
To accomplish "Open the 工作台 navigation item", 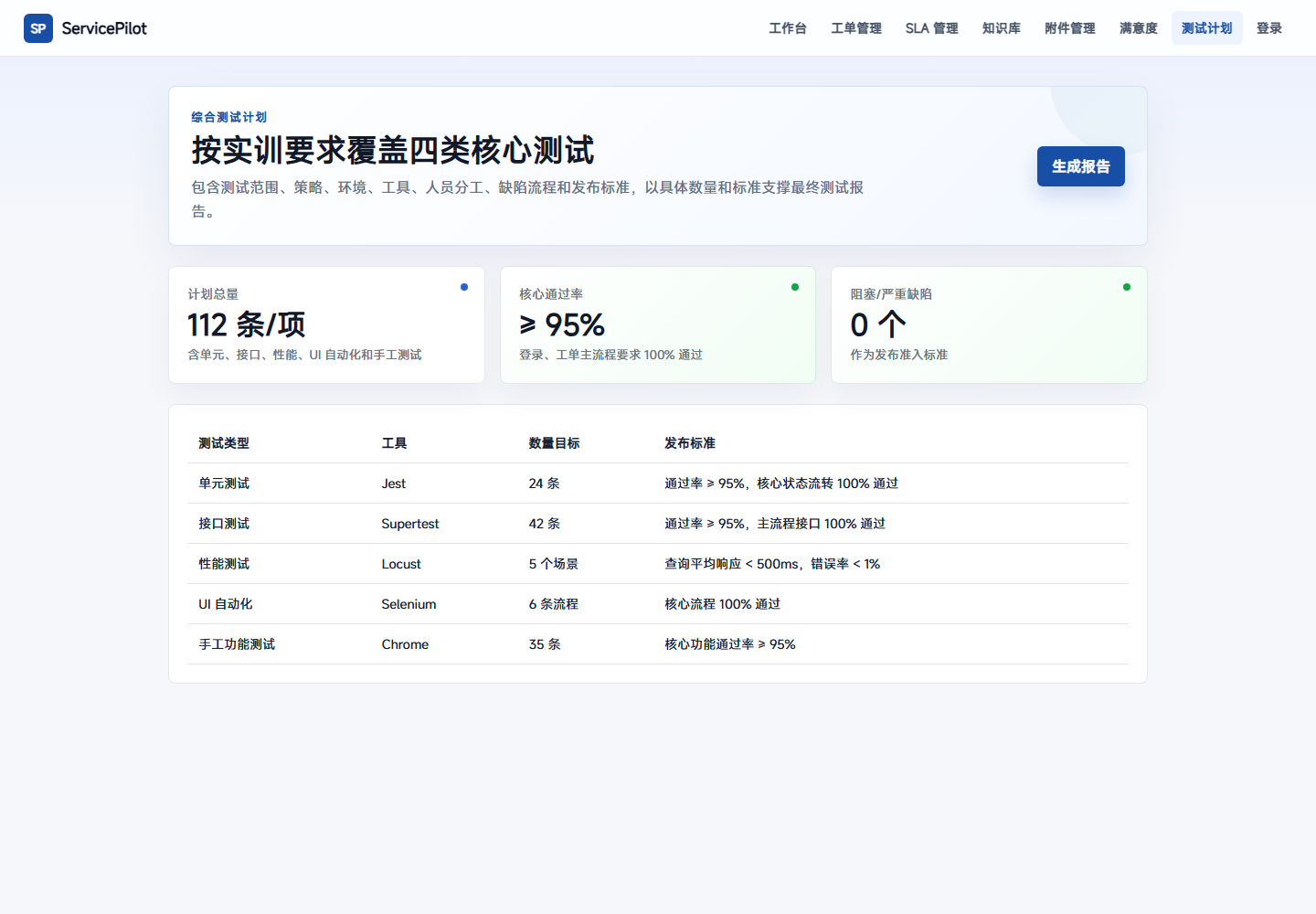I will (x=788, y=28).
